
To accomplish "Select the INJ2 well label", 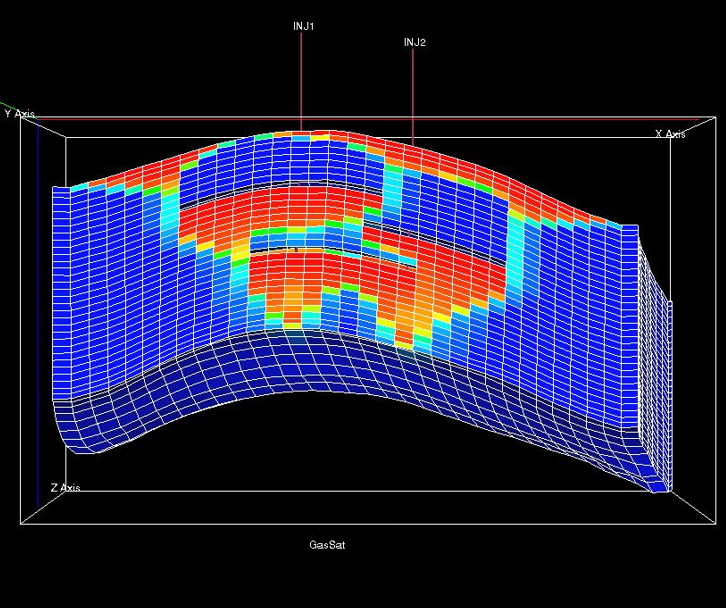I will click(x=414, y=42).
